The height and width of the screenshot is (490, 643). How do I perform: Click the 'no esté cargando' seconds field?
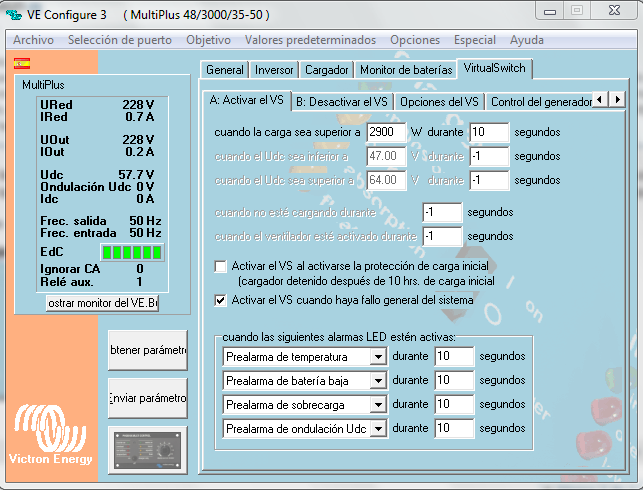(442, 212)
